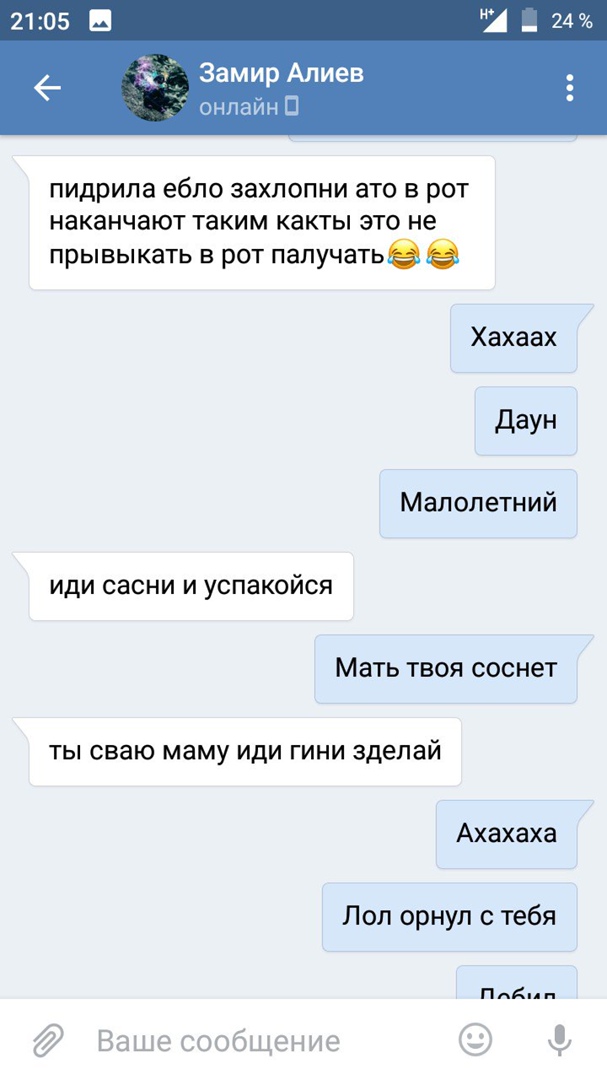Viewport: 607px width, 1080px height.
Task: Open the profile avatar thumbnail
Action: pos(155,87)
